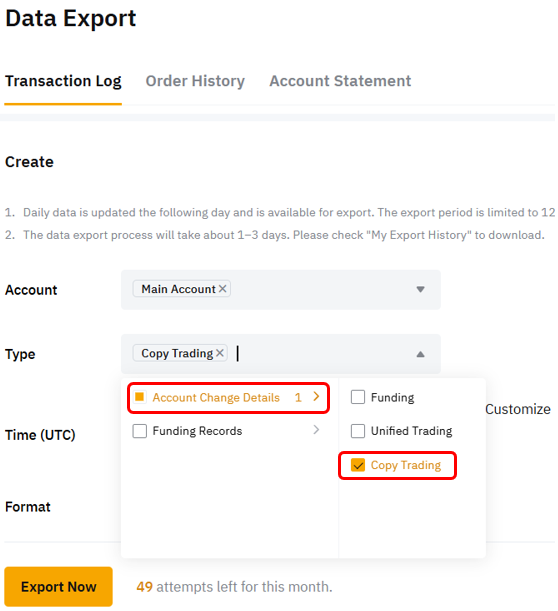Click the Export Now button
The image size is (558, 611).
pyautogui.click(x=58, y=586)
